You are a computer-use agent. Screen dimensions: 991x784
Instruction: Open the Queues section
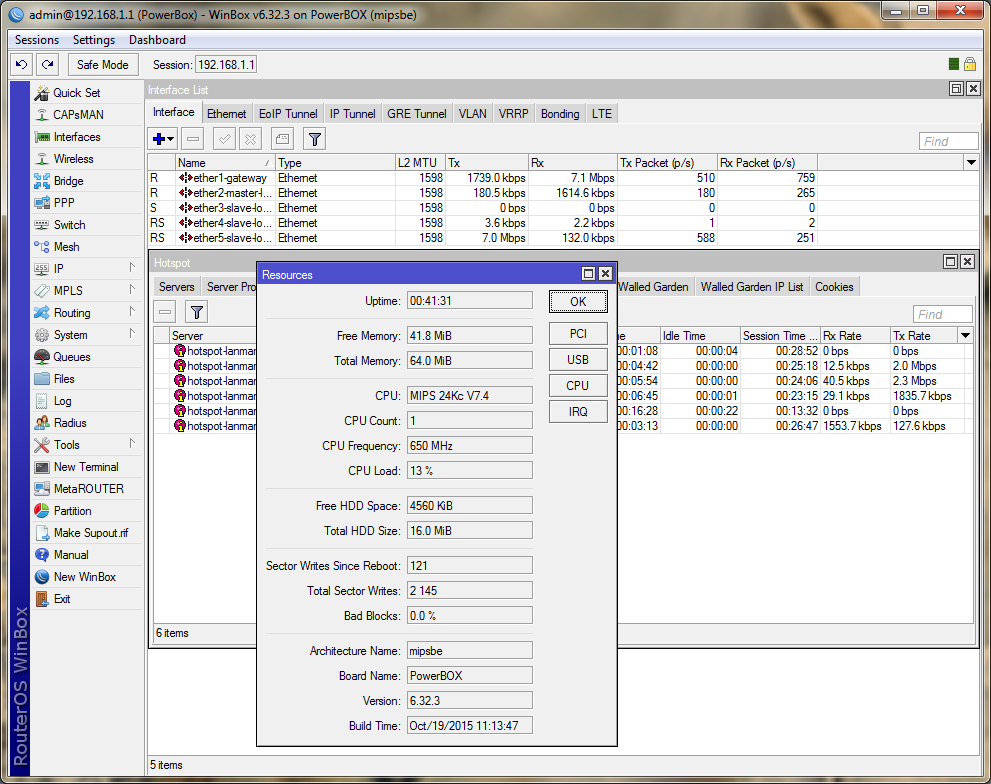(x=71, y=357)
